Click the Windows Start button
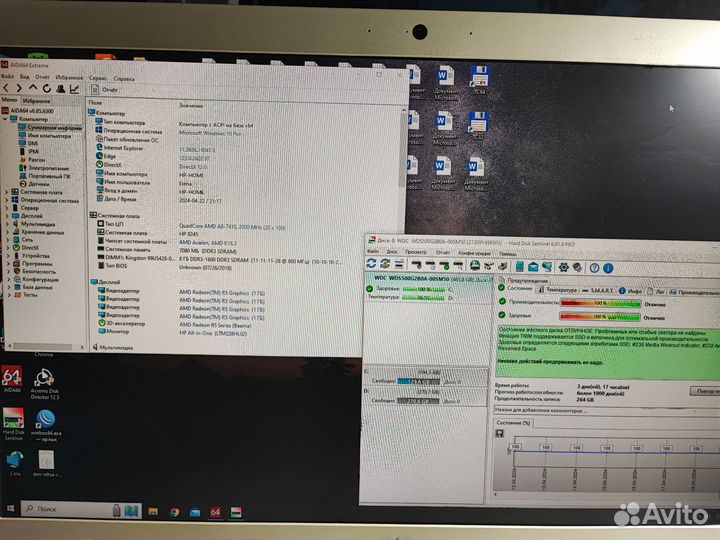The height and width of the screenshot is (540, 720). (11, 508)
